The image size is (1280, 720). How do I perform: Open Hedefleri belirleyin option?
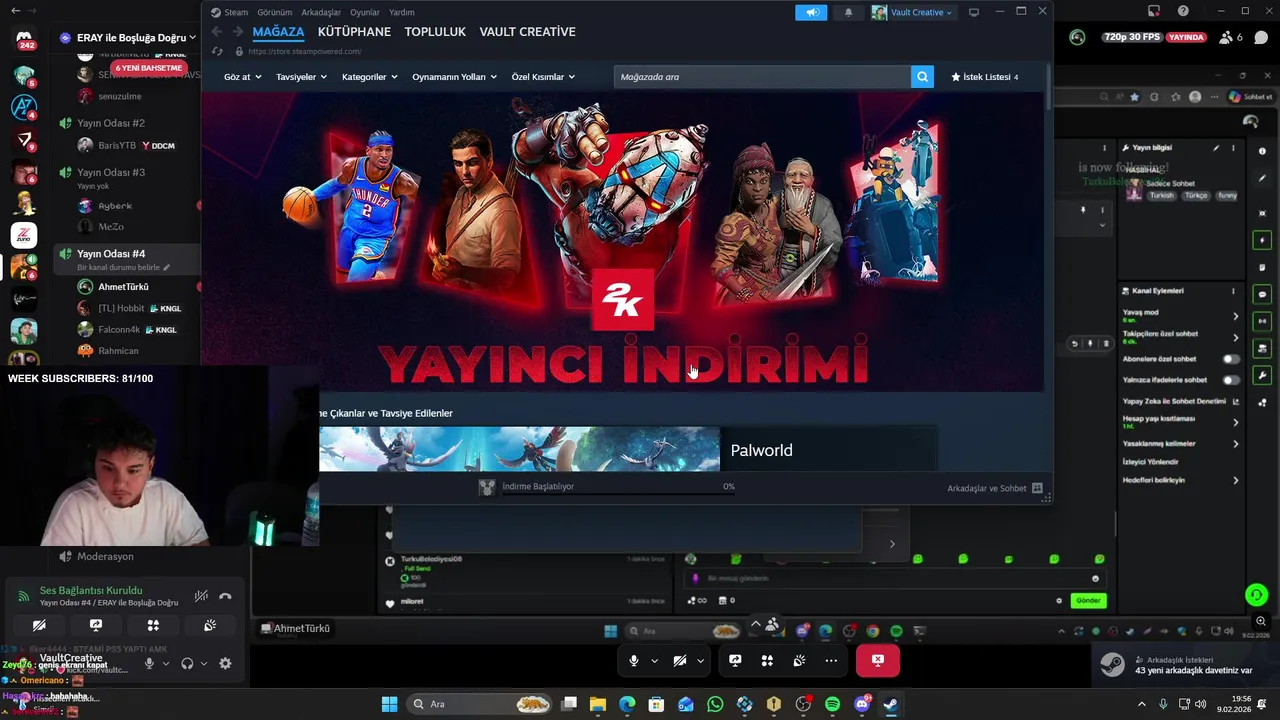(x=1181, y=480)
